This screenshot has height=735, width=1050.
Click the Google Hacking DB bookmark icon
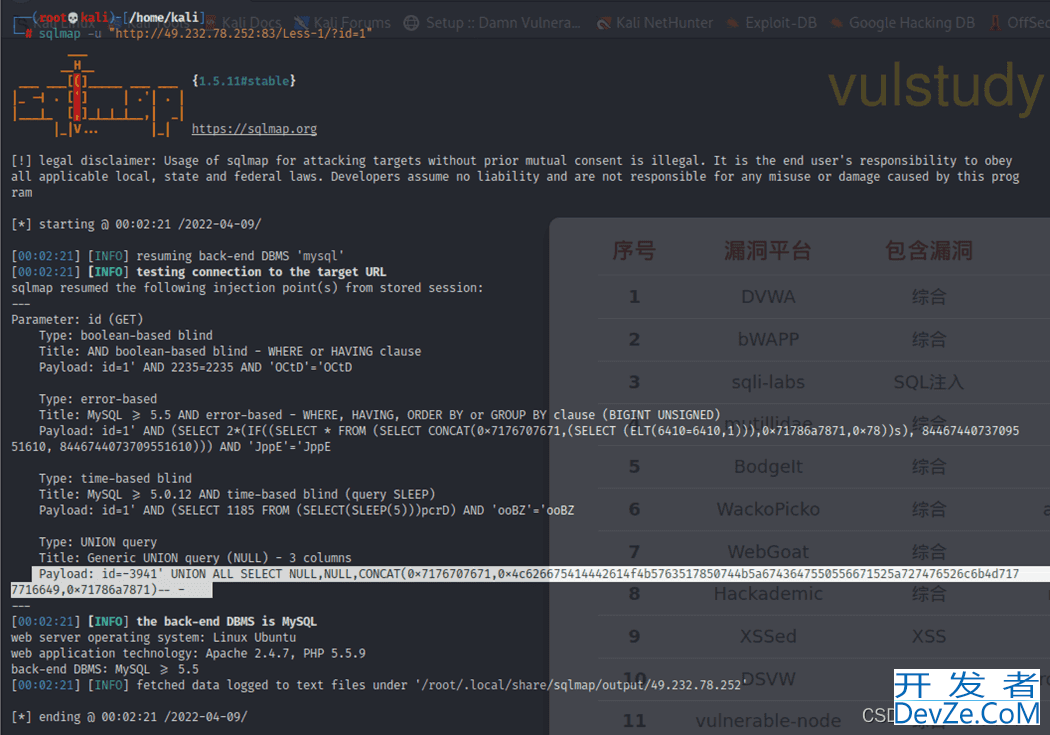coord(837,23)
